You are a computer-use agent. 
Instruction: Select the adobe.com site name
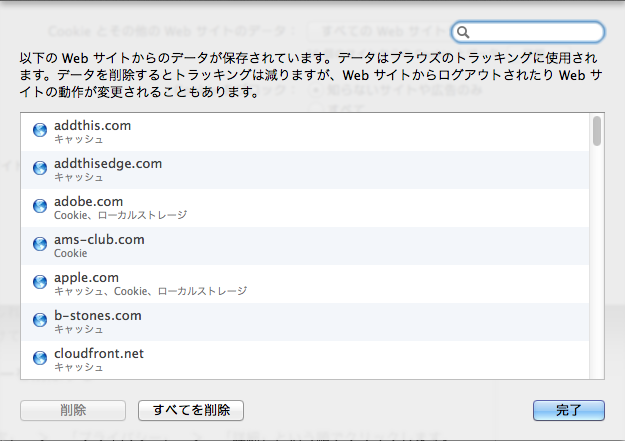click(89, 201)
